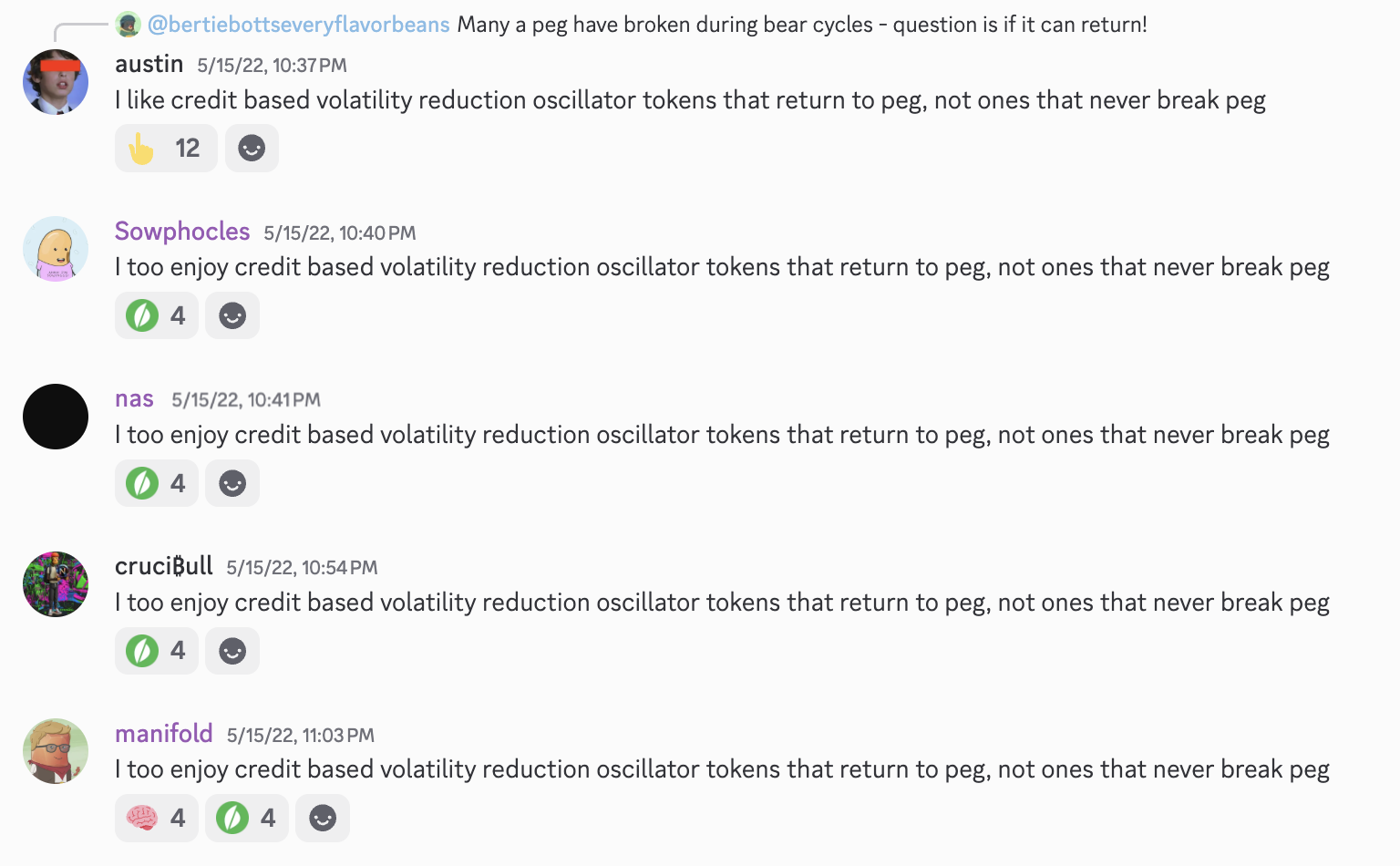This screenshot has height=866, width=1400.
Task: Click the manifold username
Action: tap(164, 734)
